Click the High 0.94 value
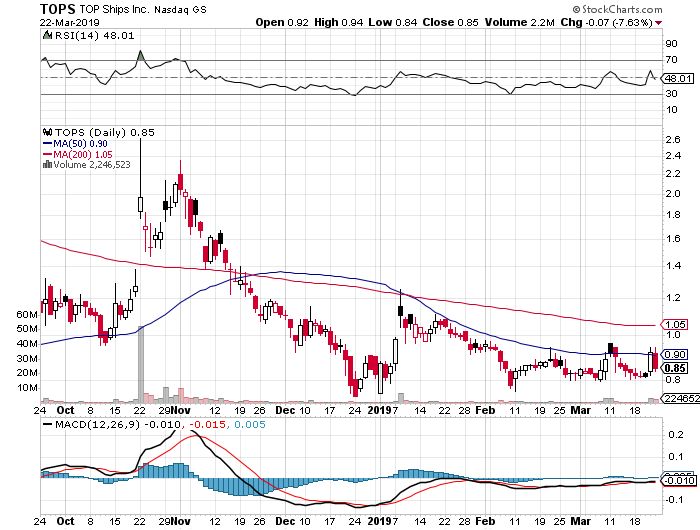 (x=338, y=22)
